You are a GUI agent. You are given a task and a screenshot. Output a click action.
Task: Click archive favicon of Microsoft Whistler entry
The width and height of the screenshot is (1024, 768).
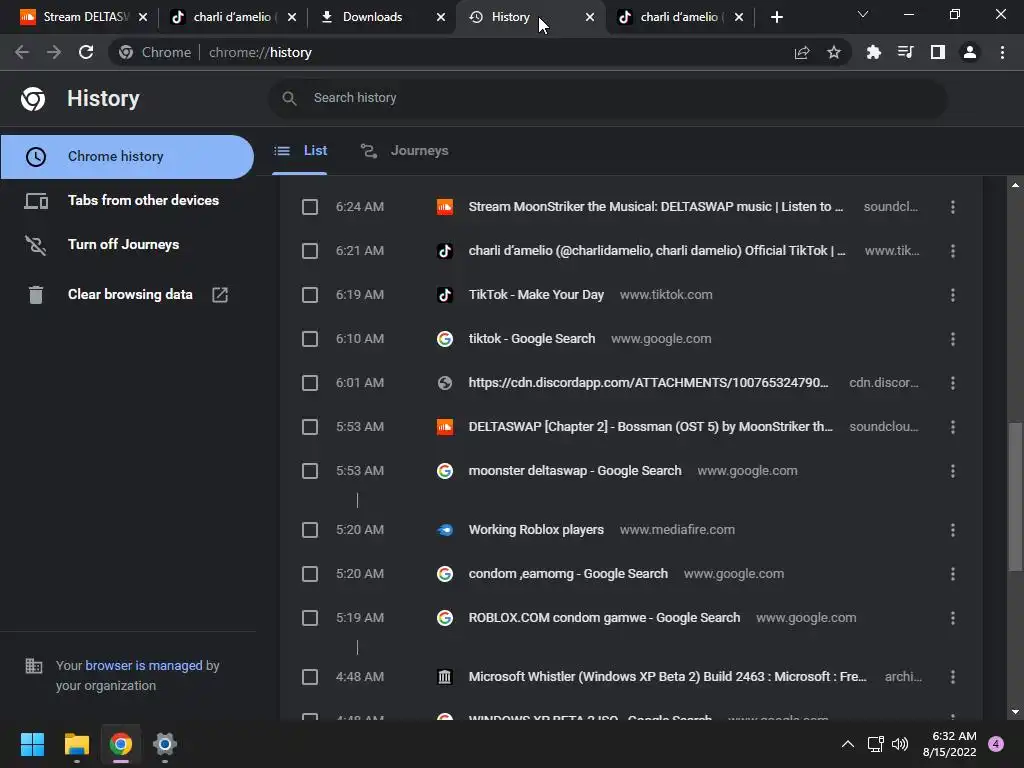coord(445,677)
